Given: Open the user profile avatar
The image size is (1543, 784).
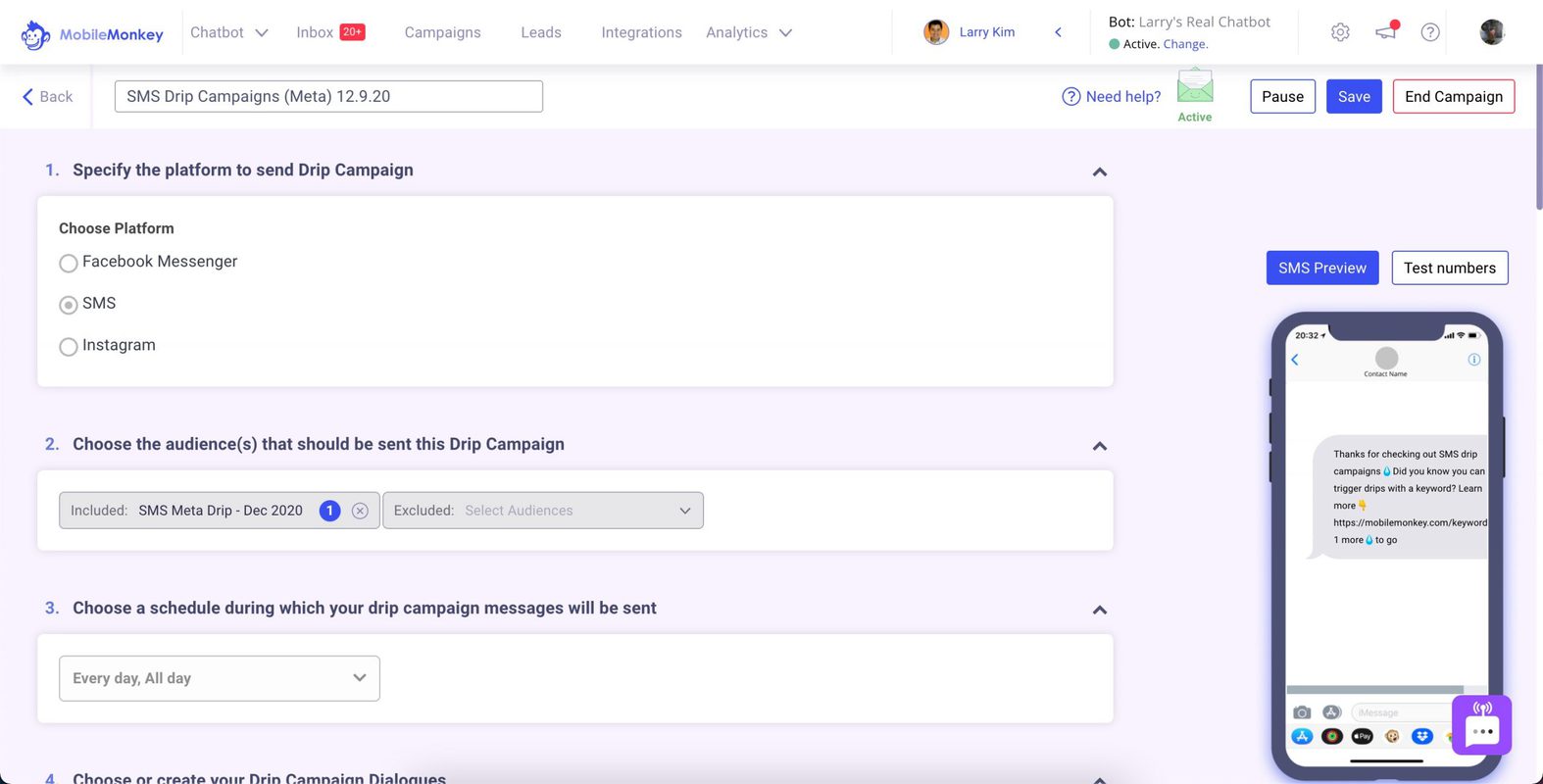Looking at the screenshot, I should pos(1492,32).
